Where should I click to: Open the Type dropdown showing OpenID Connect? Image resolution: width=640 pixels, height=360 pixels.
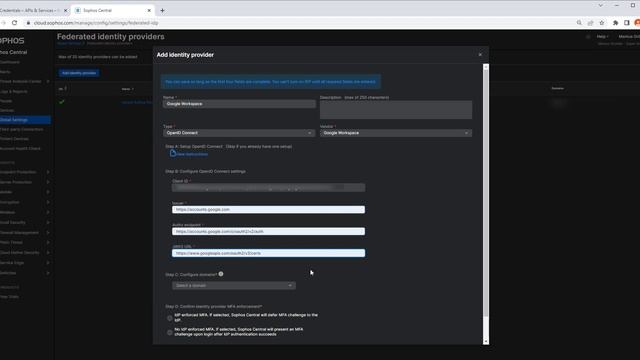[239, 133]
